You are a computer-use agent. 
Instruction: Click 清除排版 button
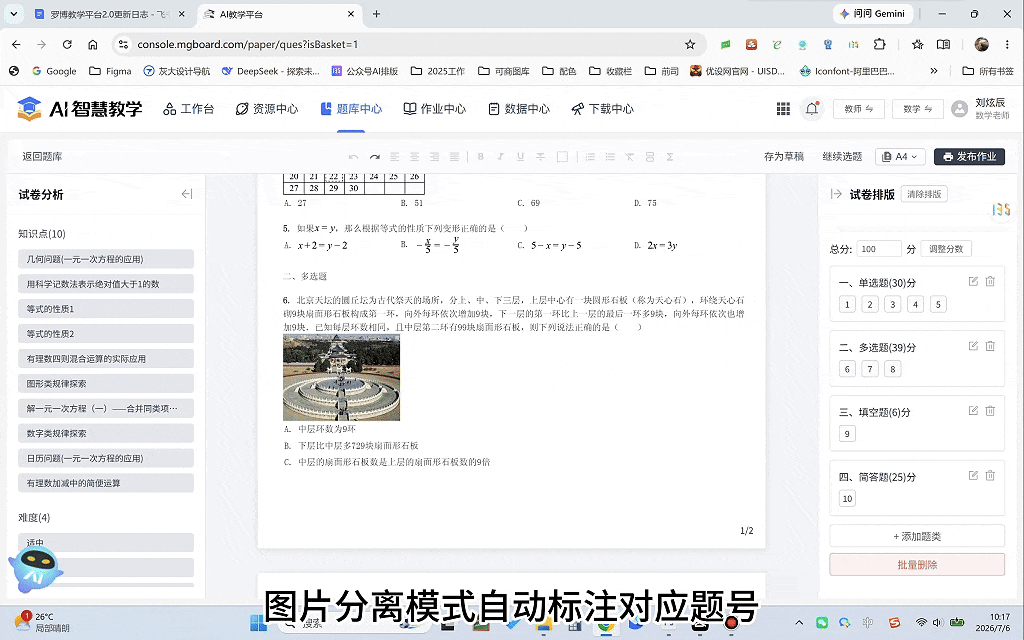click(x=924, y=194)
